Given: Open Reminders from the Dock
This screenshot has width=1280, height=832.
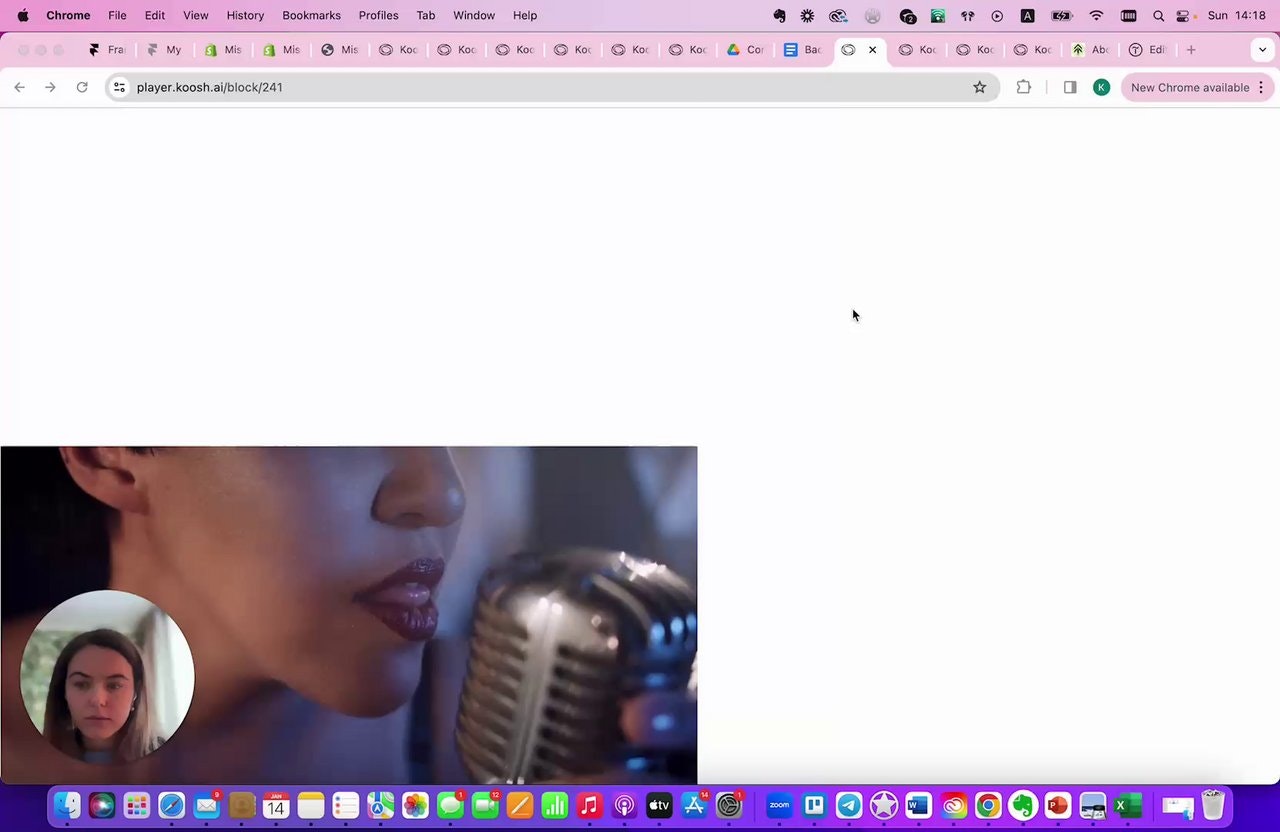Looking at the screenshot, I should [346, 805].
